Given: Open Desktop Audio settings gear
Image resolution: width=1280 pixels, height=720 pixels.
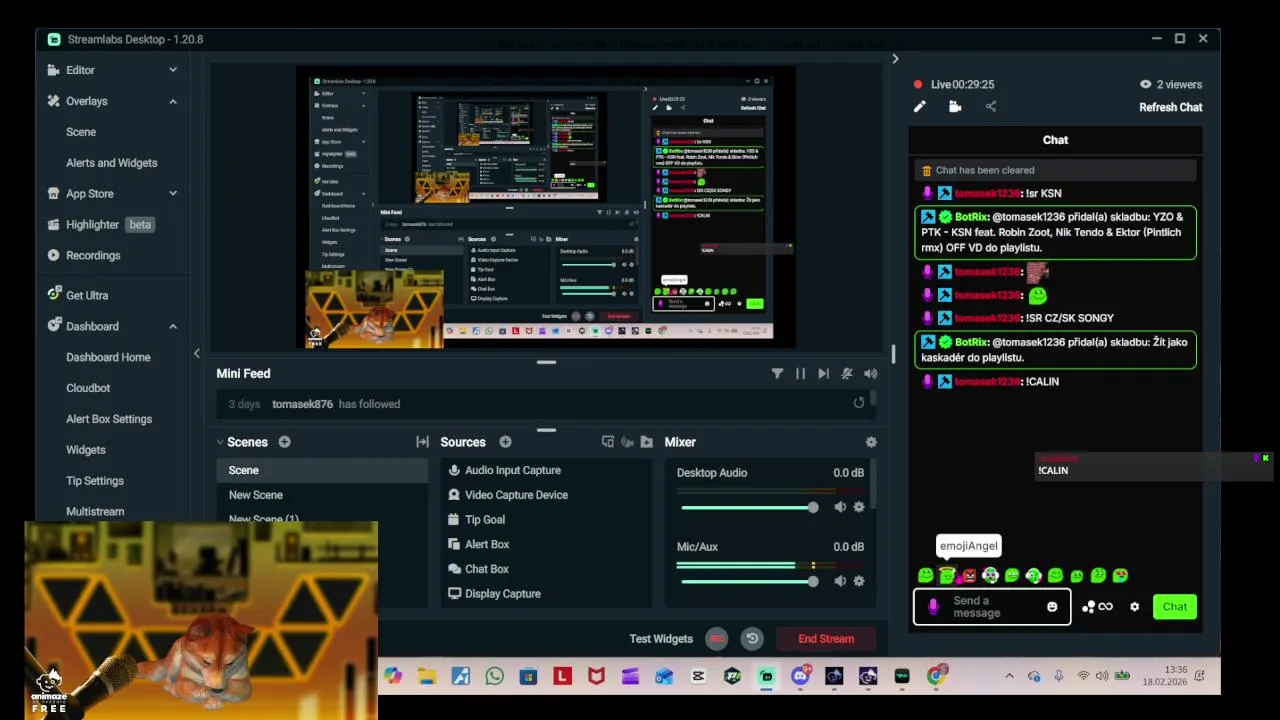Looking at the screenshot, I should [x=858, y=507].
